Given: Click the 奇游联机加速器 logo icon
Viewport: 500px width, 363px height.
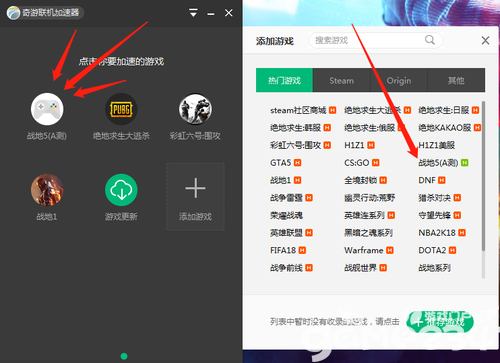Looking at the screenshot, I should pyautogui.click(x=13, y=13).
